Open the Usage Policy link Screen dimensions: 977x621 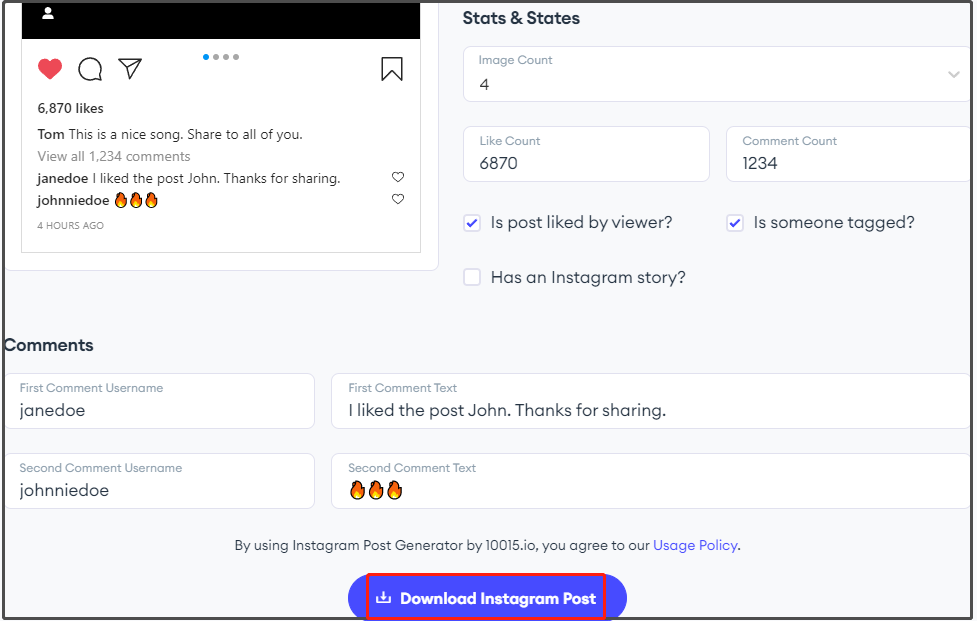[x=695, y=546]
